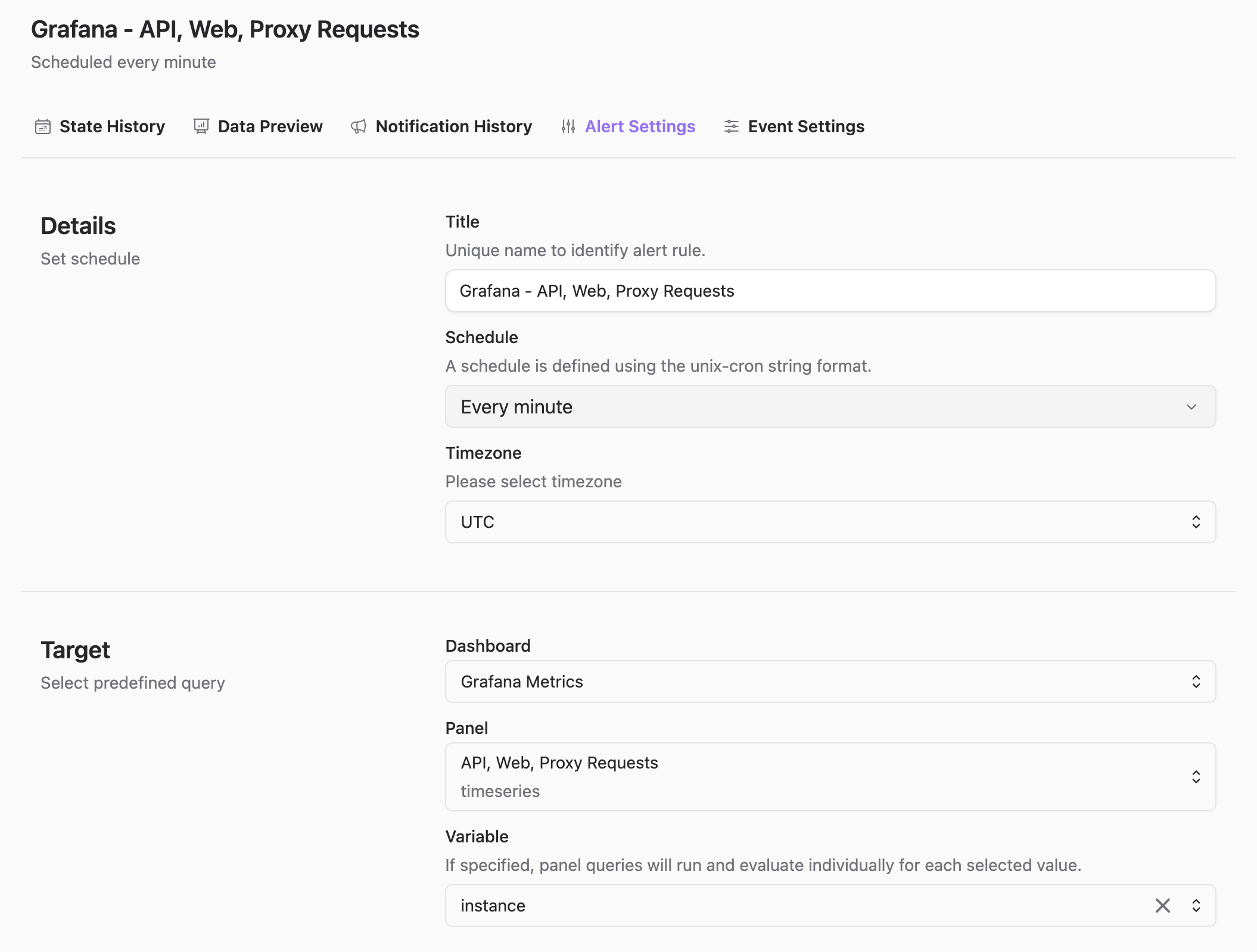
Task: Open the Variable dropdown showing instance
Action: point(830,906)
